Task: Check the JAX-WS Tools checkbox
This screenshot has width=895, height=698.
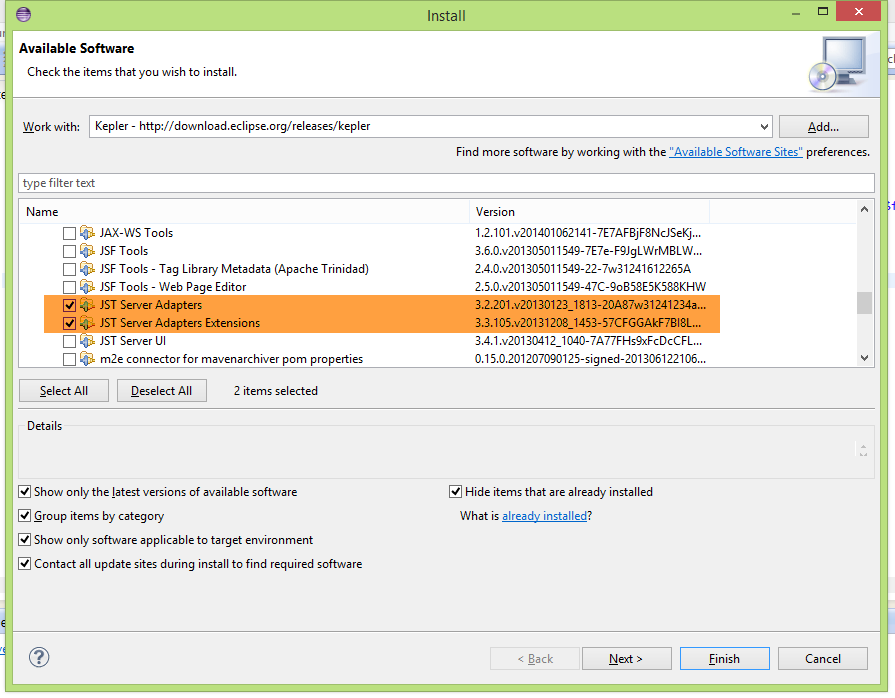Action: coord(69,233)
